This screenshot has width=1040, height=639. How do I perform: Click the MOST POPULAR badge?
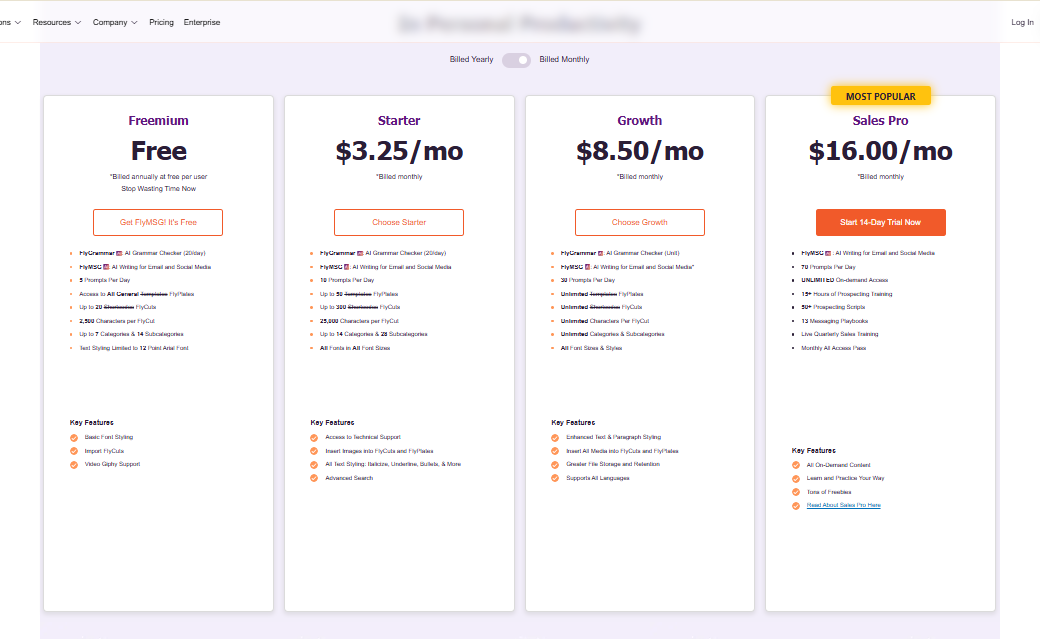[881, 96]
